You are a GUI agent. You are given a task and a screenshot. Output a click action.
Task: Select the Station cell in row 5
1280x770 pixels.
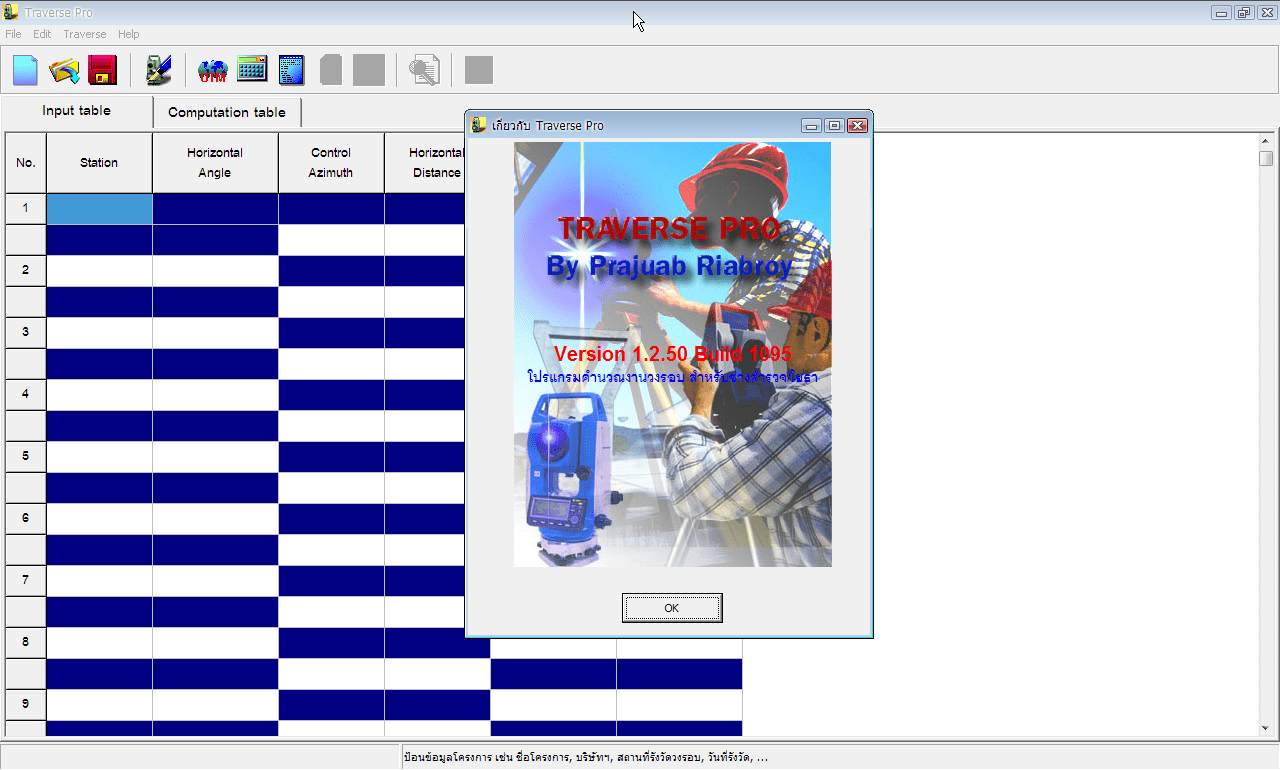pos(99,457)
